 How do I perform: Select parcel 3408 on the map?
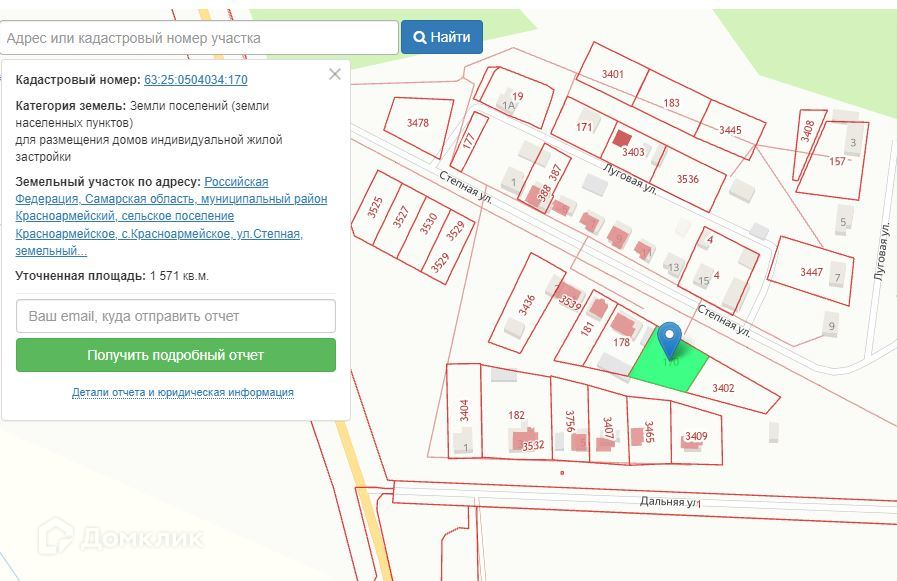coord(807,131)
